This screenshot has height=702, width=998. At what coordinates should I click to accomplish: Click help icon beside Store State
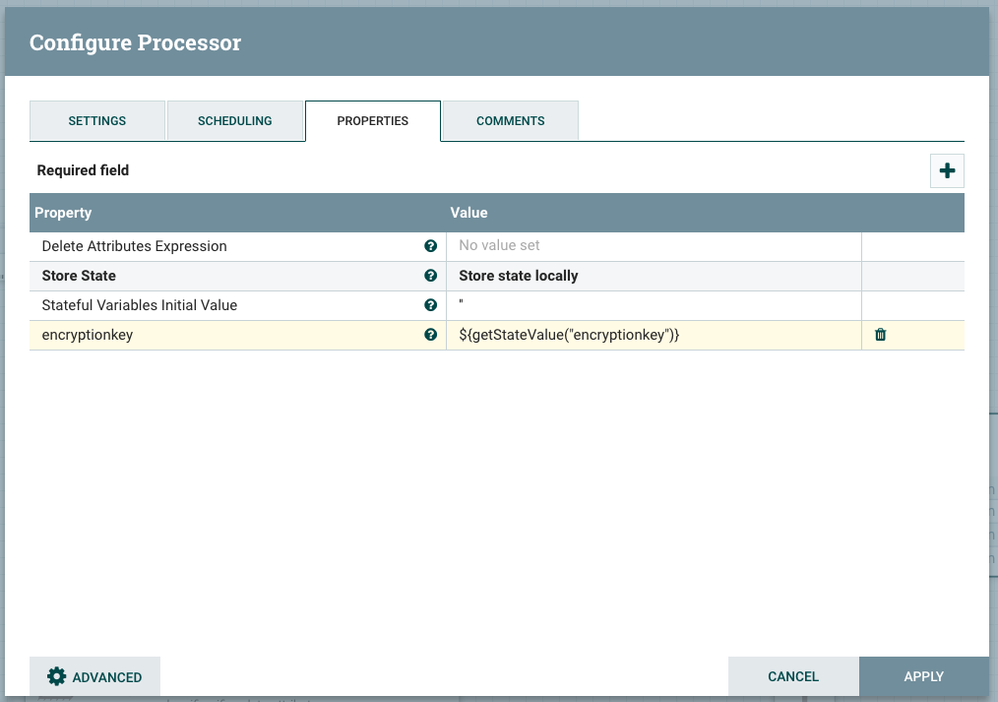[431, 276]
